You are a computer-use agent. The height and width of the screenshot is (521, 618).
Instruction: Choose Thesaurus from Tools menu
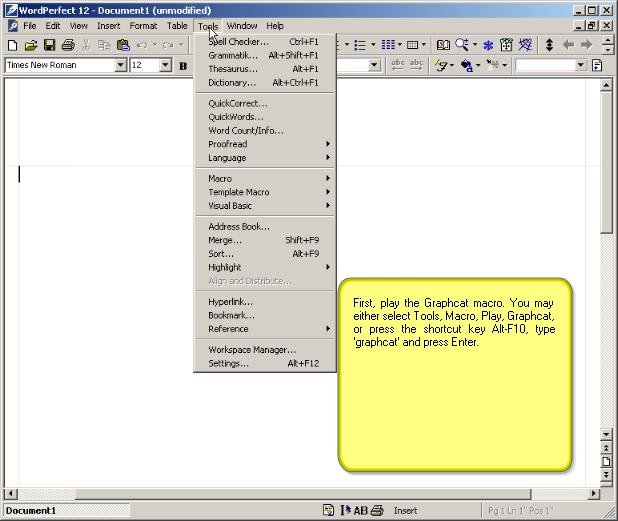tap(265, 69)
